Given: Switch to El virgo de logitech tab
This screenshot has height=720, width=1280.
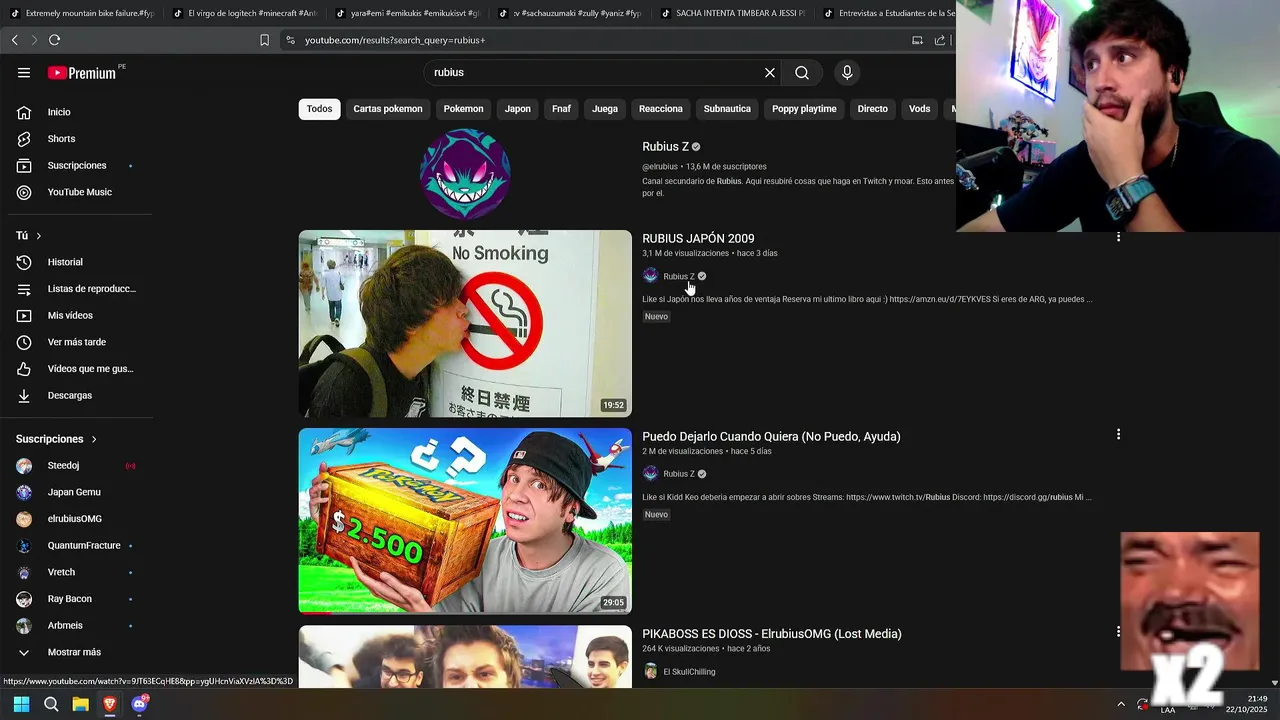Looking at the screenshot, I should 244,13.
